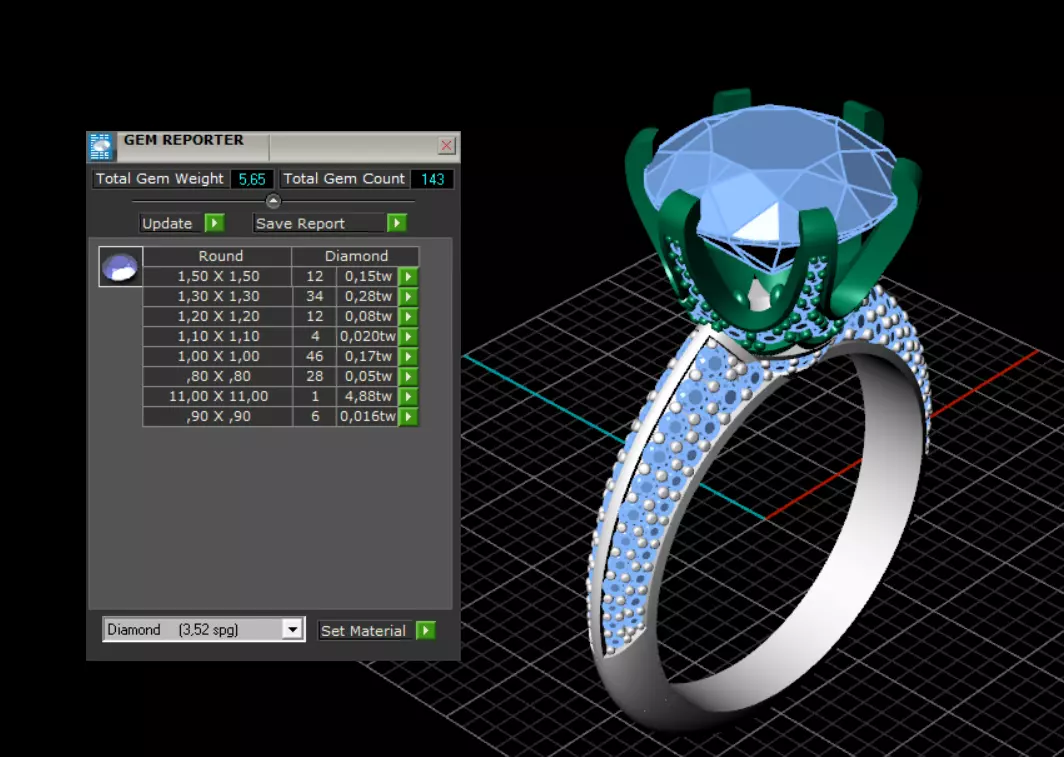Click the count 34 cell
Viewport: 1064px width, 757px height.
(x=314, y=296)
